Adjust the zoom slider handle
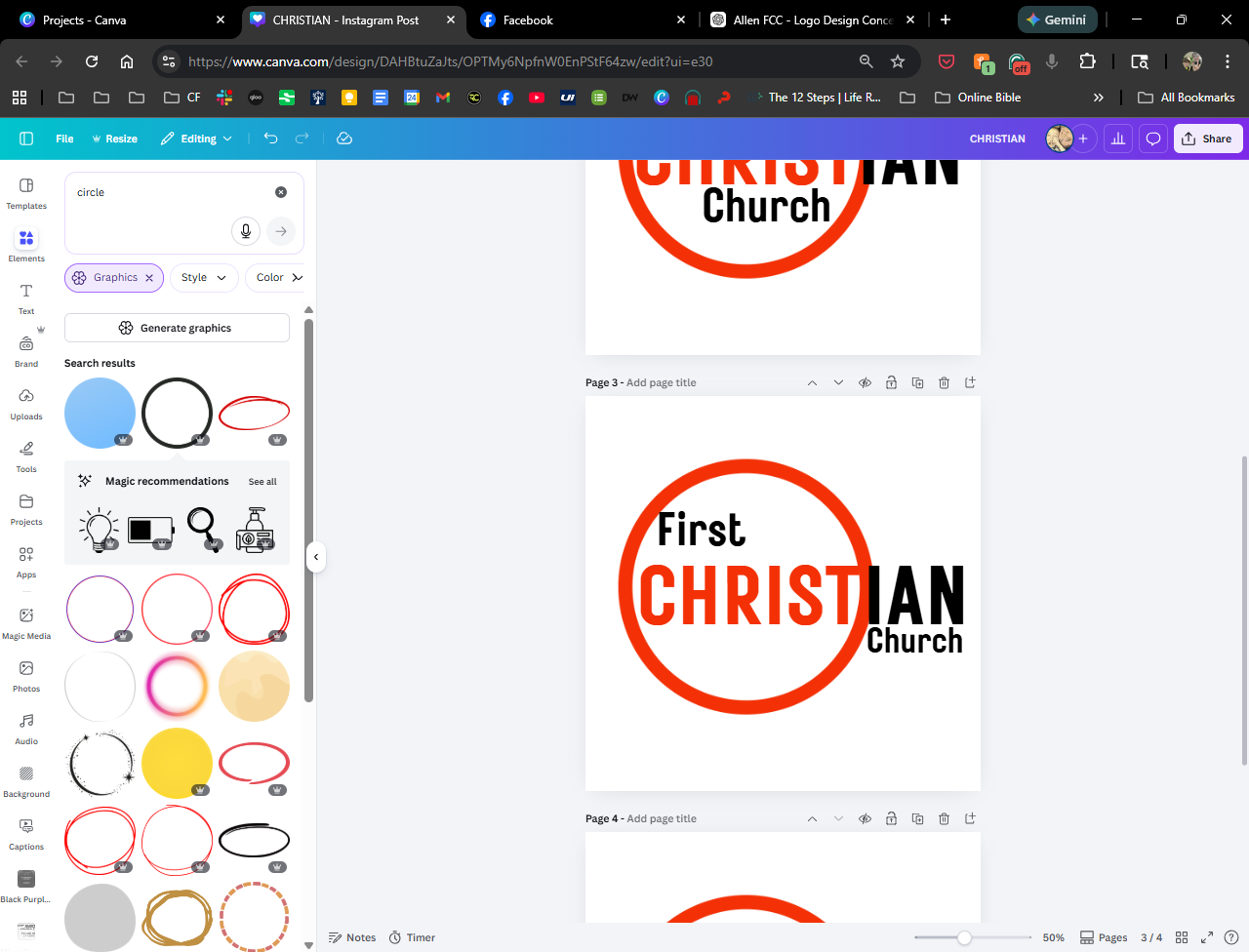Screen dimensions: 1249x952 coord(964,937)
